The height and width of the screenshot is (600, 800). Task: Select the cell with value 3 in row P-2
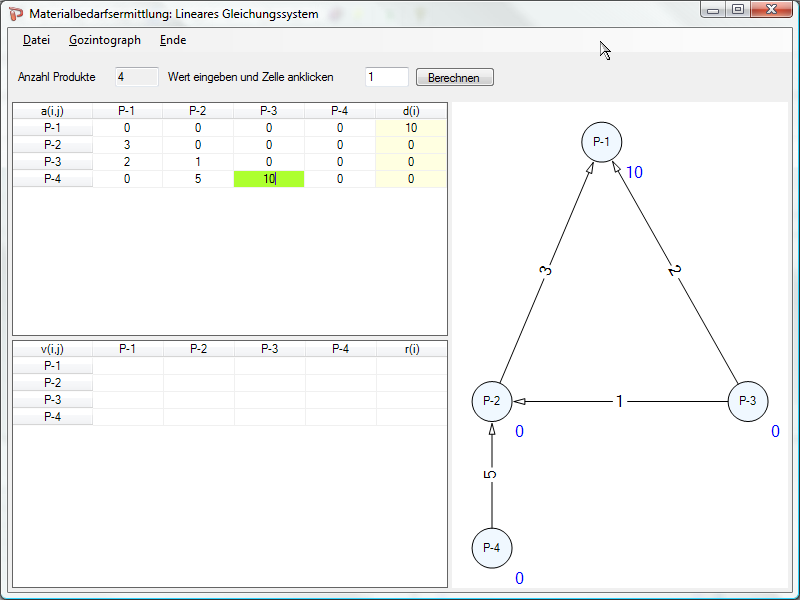point(127,145)
